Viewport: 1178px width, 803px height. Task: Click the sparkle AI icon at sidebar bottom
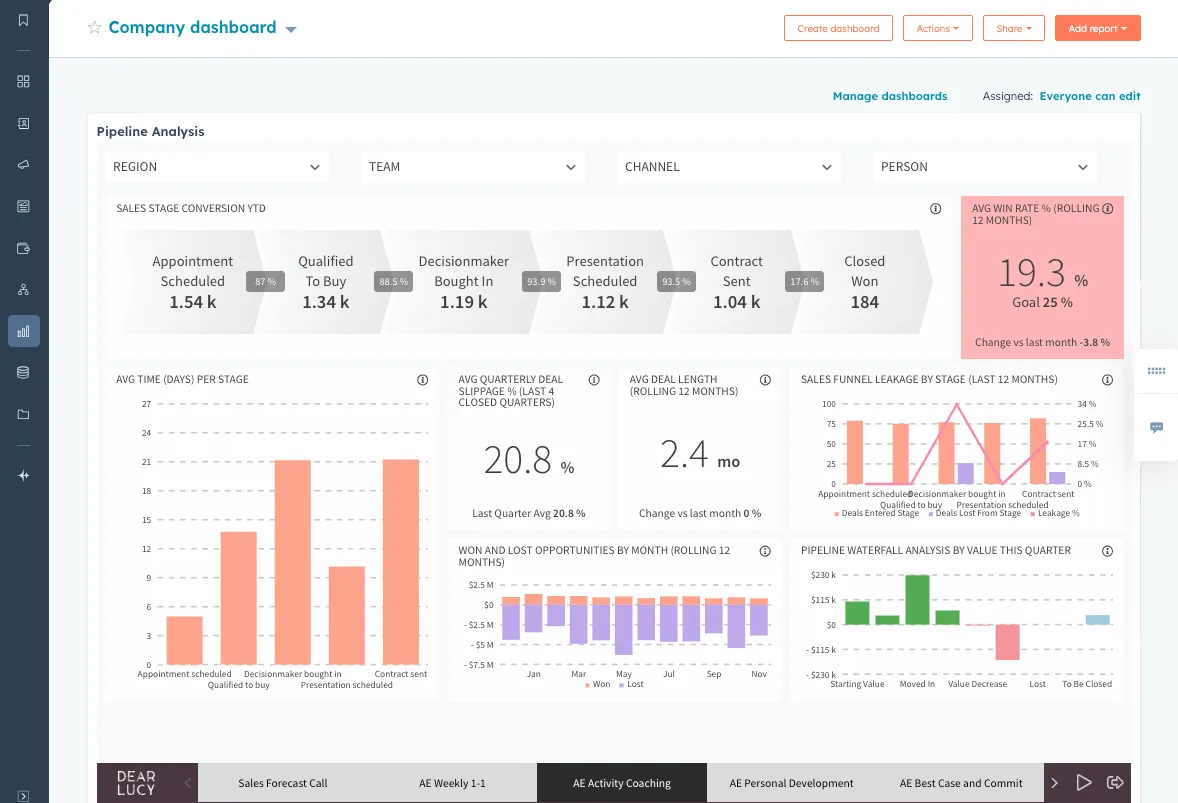coord(23,476)
